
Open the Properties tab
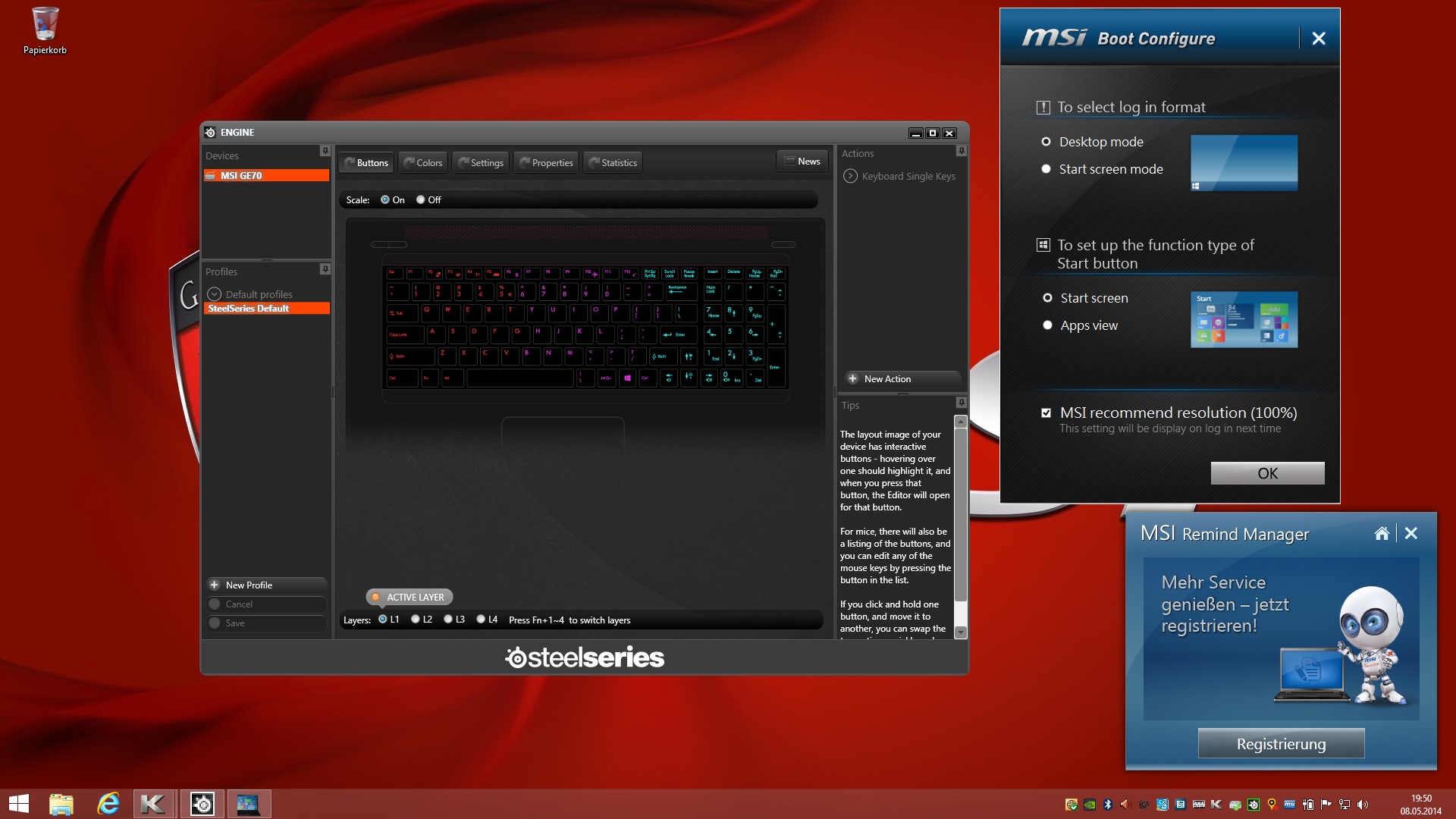546,162
